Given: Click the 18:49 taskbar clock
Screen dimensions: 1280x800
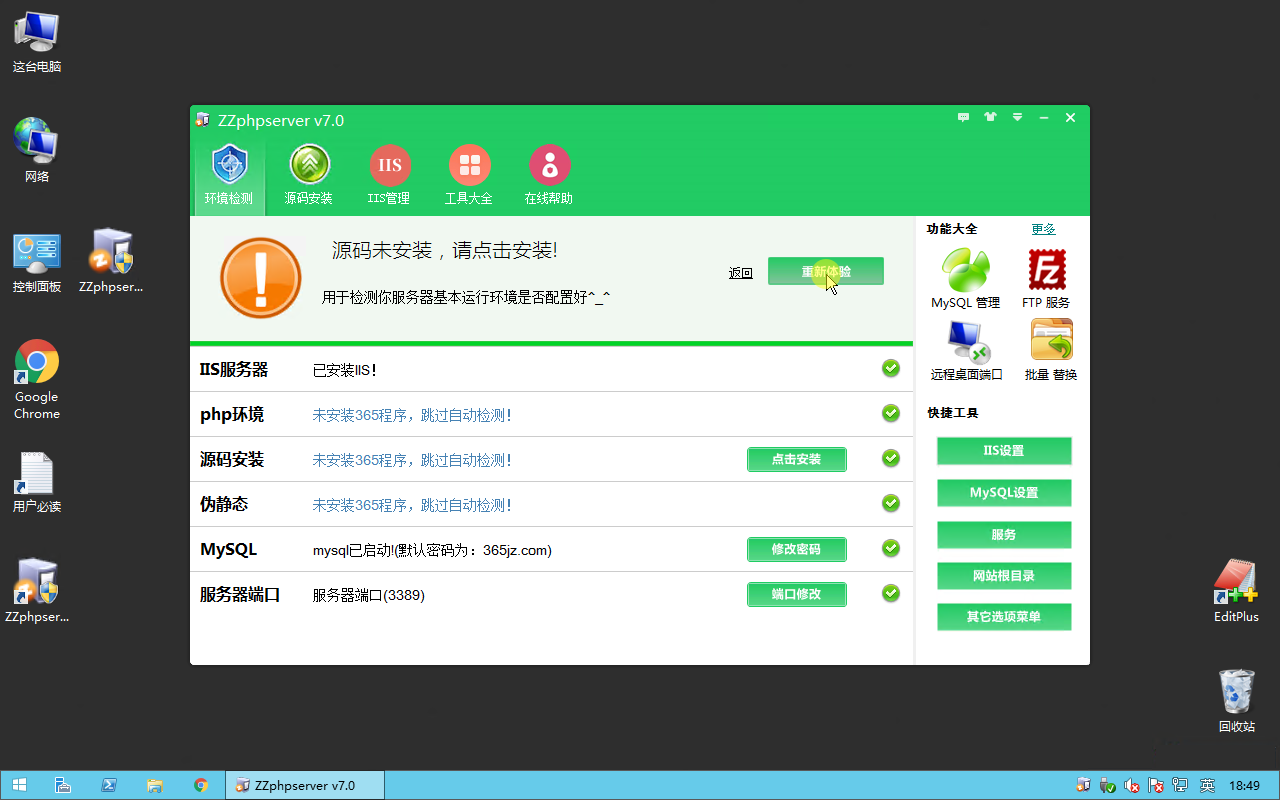Looking at the screenshot, I should [x=1244, y=786].
